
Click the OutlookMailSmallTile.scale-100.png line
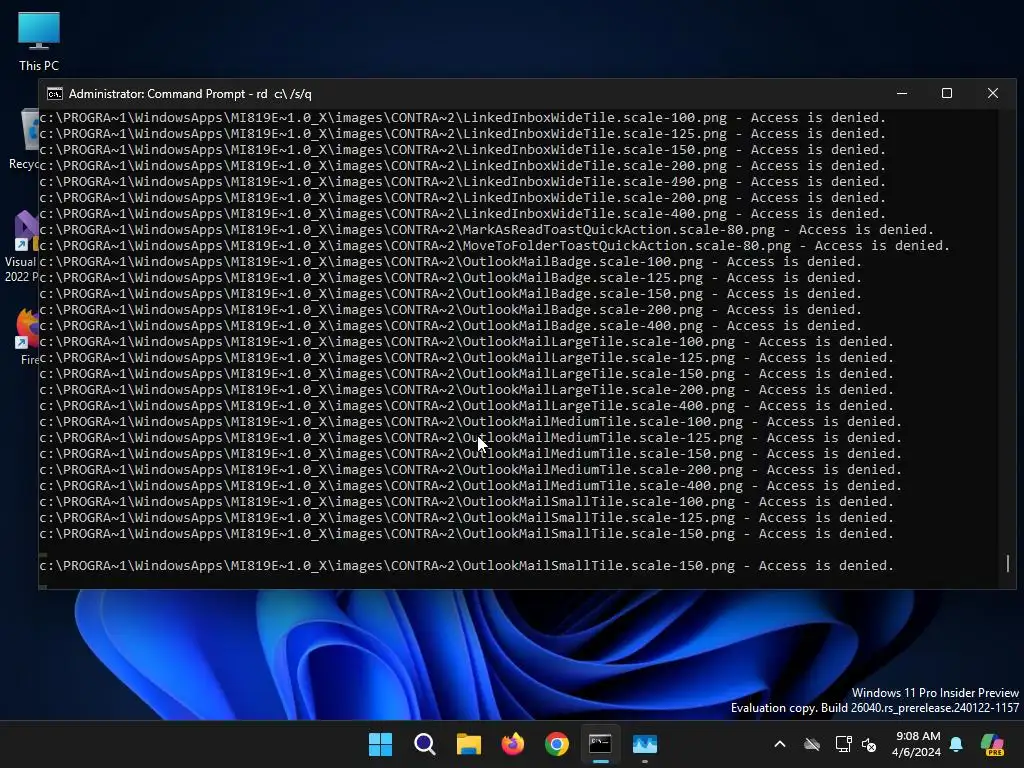click(x=466, y=502)
